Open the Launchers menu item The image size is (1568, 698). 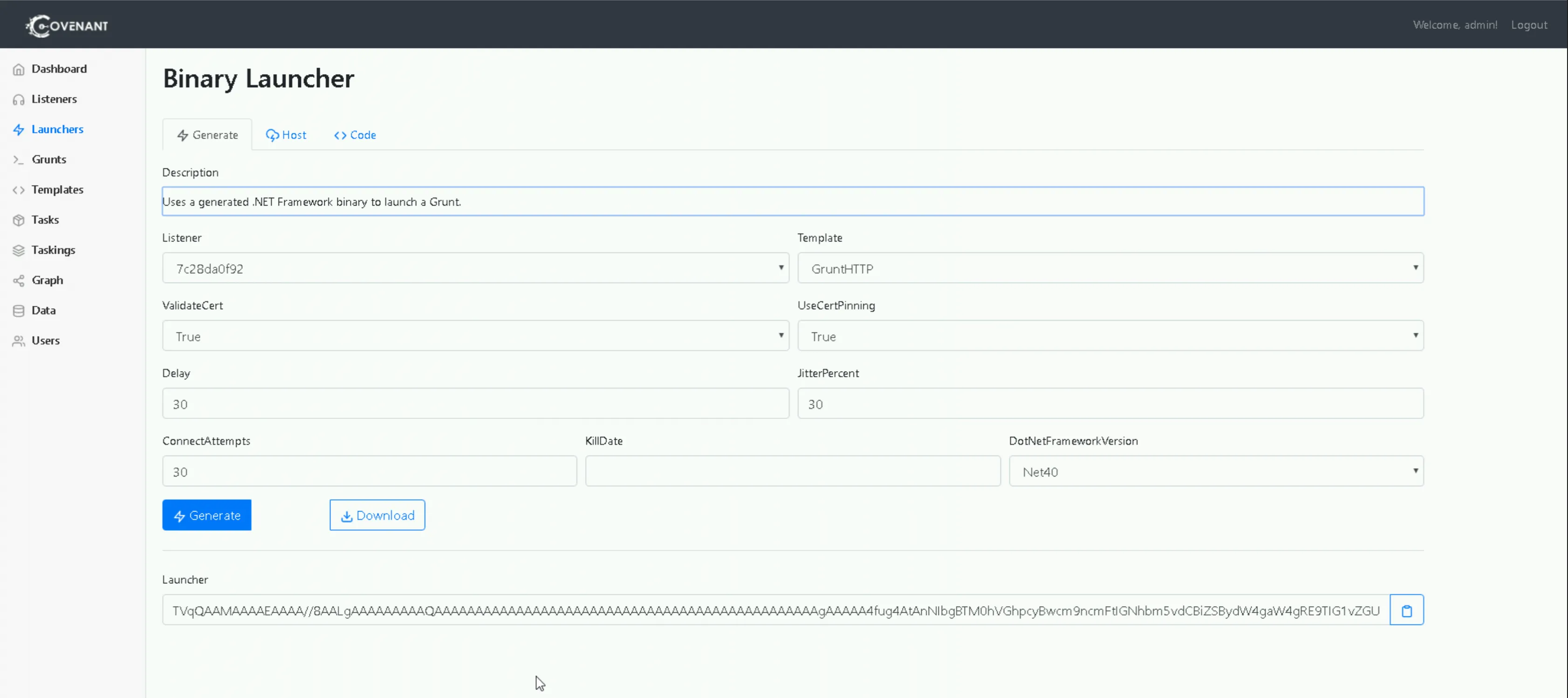[57, 129]
